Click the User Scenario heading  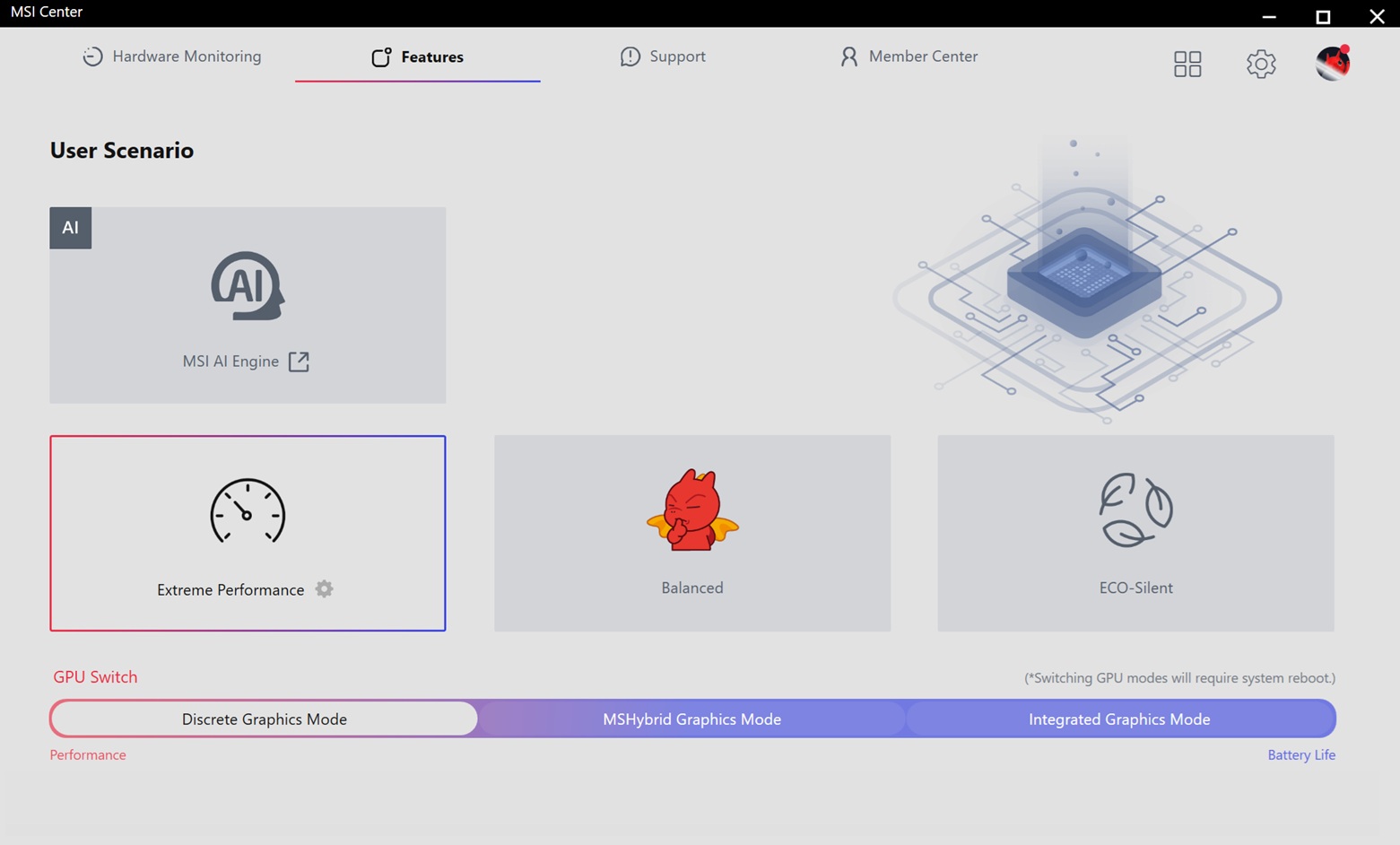click(x=122, y=150)
